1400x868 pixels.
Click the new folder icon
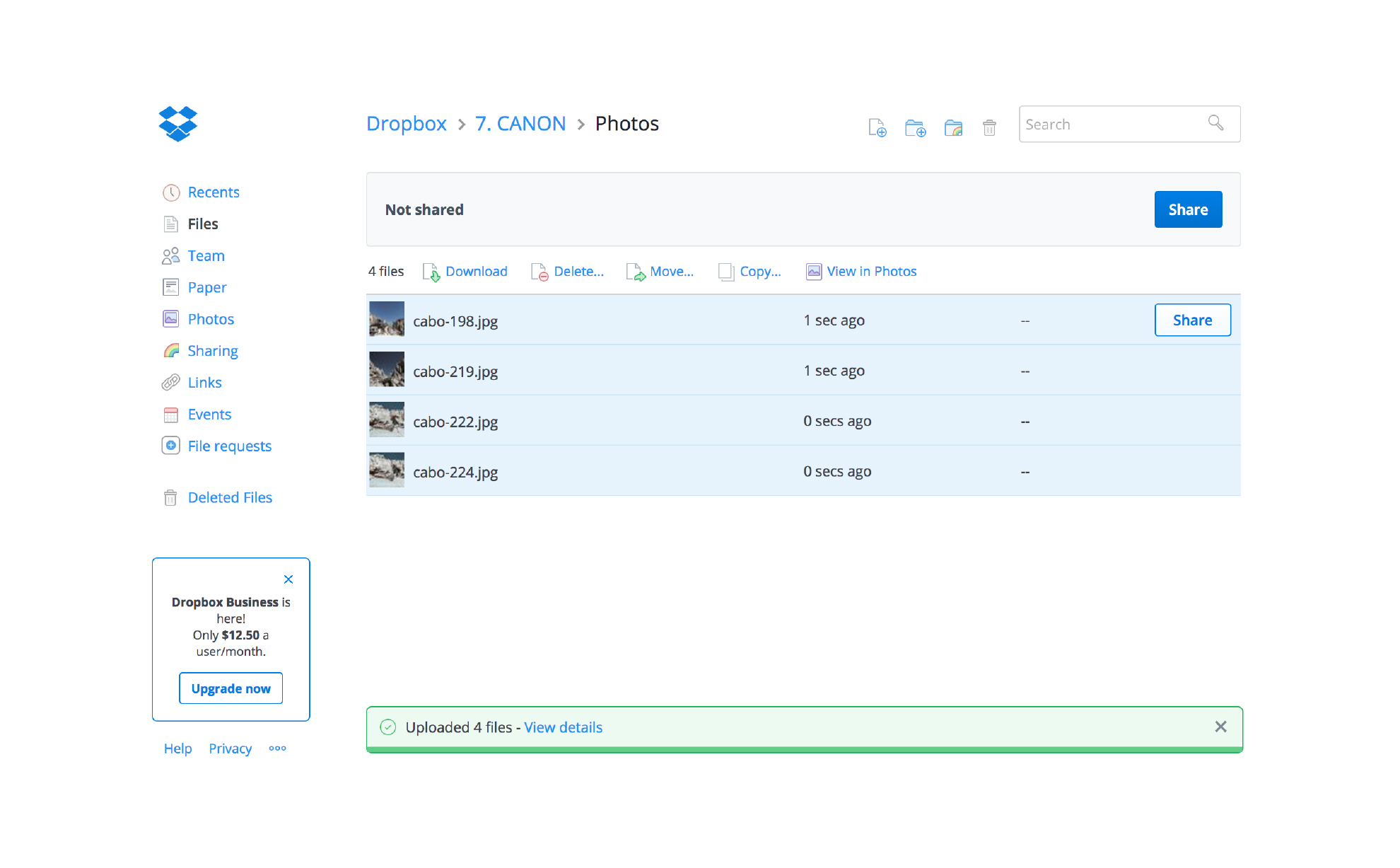click(915, 127)
